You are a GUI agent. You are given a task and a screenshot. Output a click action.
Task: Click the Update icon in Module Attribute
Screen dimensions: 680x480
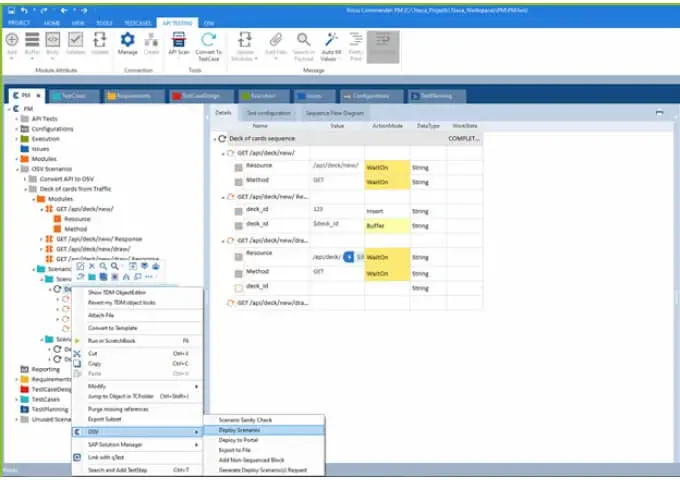(100, 44)
